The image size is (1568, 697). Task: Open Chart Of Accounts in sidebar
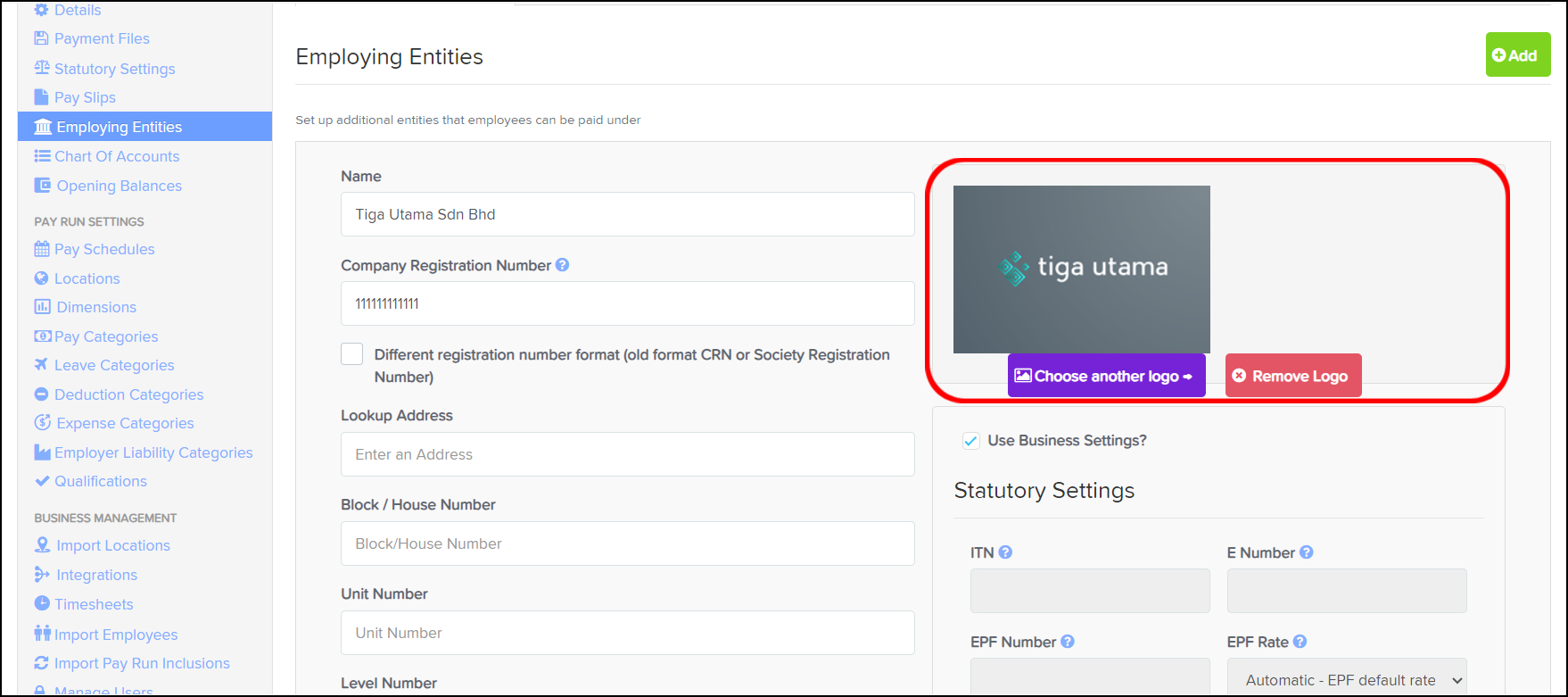point(117,156)
